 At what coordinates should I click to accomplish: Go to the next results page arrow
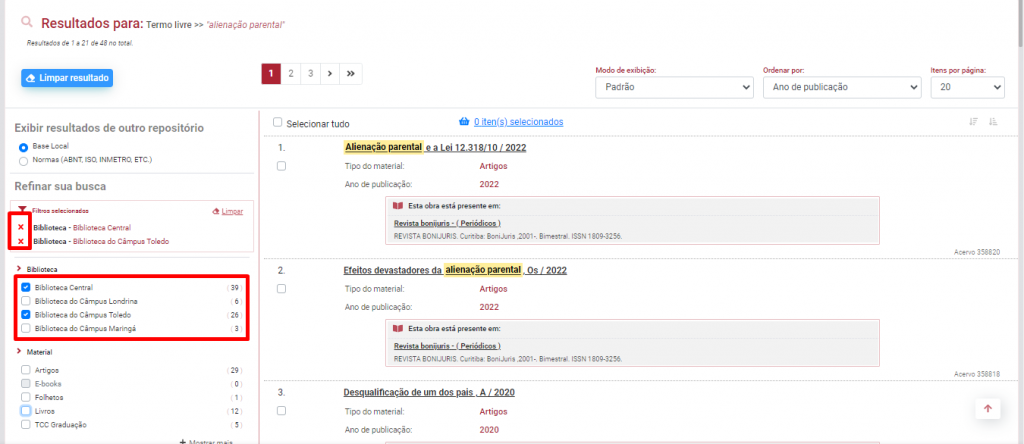point(330,73)
